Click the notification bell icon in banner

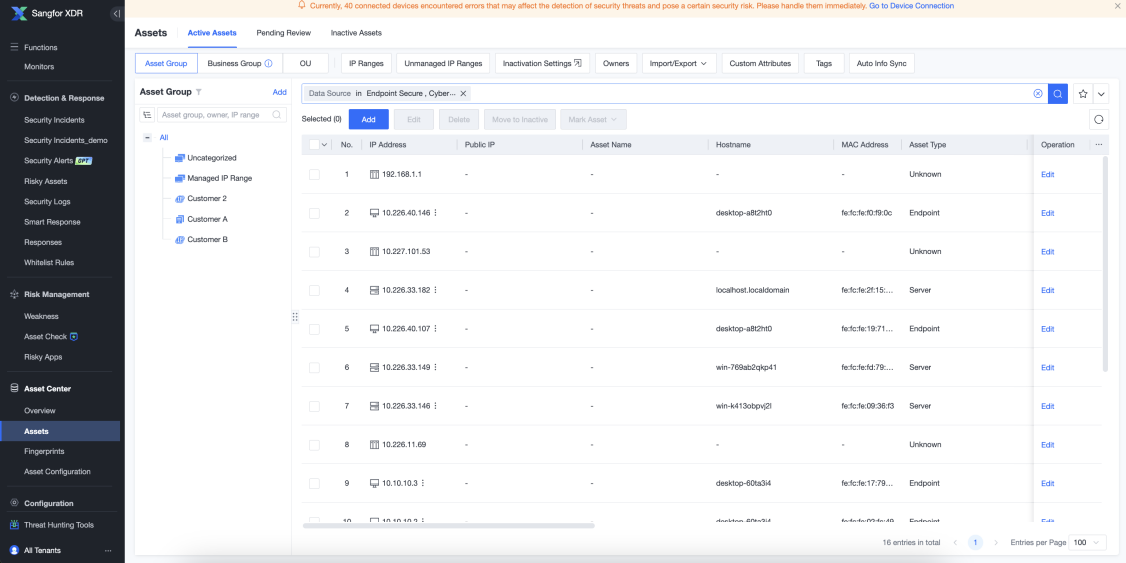(x=302, y=5)
